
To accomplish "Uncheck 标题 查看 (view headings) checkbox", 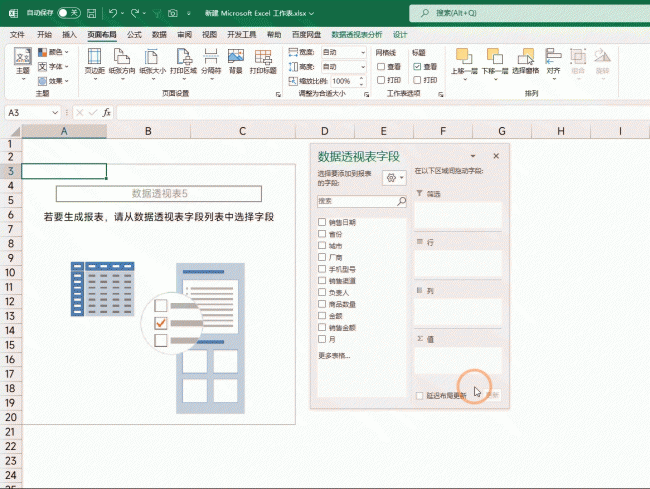I will (x=417, y=67).
